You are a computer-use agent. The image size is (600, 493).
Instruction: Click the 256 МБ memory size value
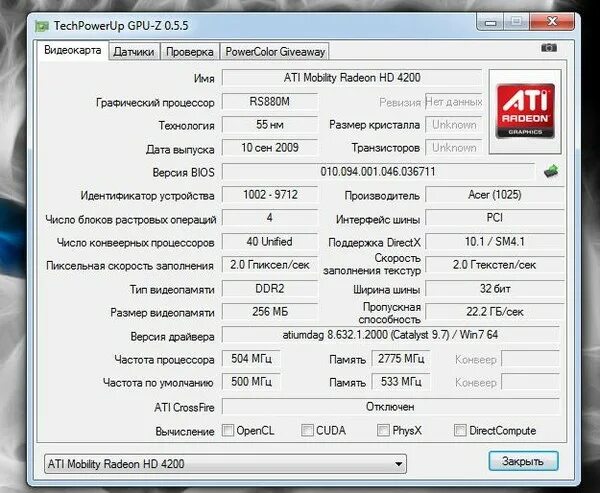coord(270,312)
